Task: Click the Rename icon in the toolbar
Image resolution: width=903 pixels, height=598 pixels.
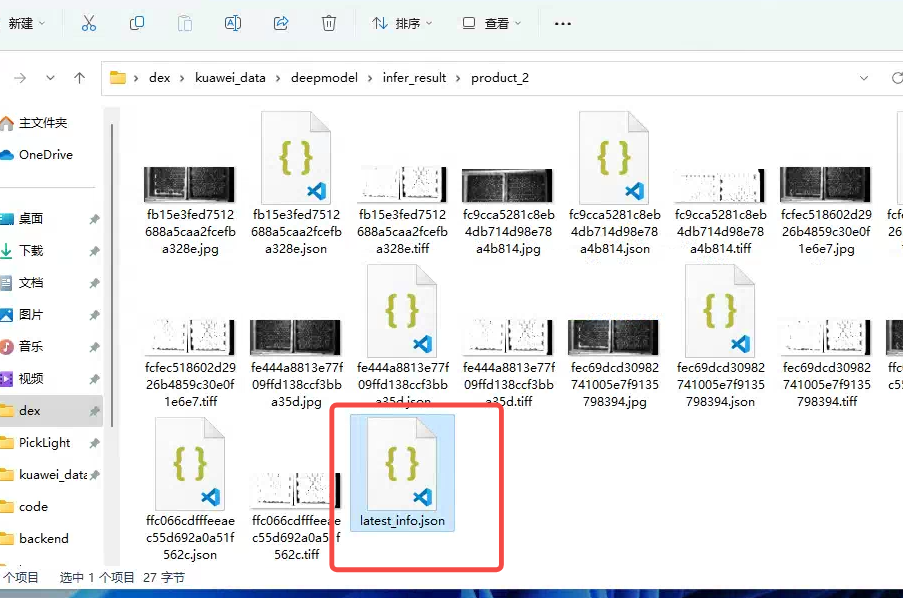Action: (233, 23)
